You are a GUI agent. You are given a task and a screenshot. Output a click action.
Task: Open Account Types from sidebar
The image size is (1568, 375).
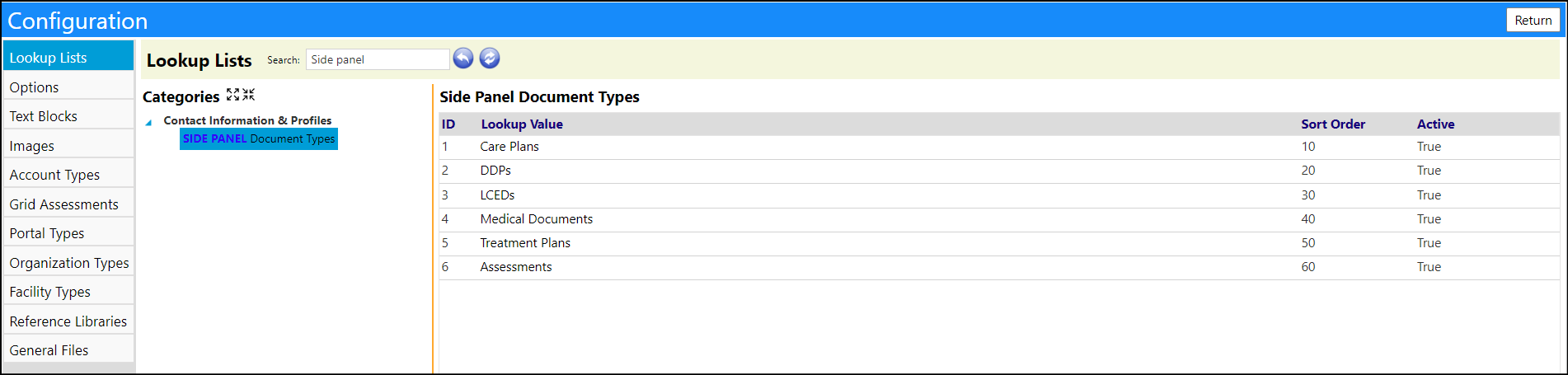click(68, 175)
